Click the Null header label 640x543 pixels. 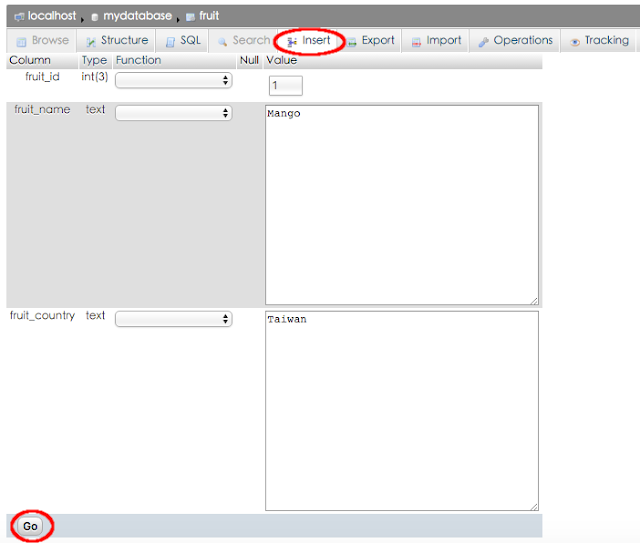tap(249, 60)
